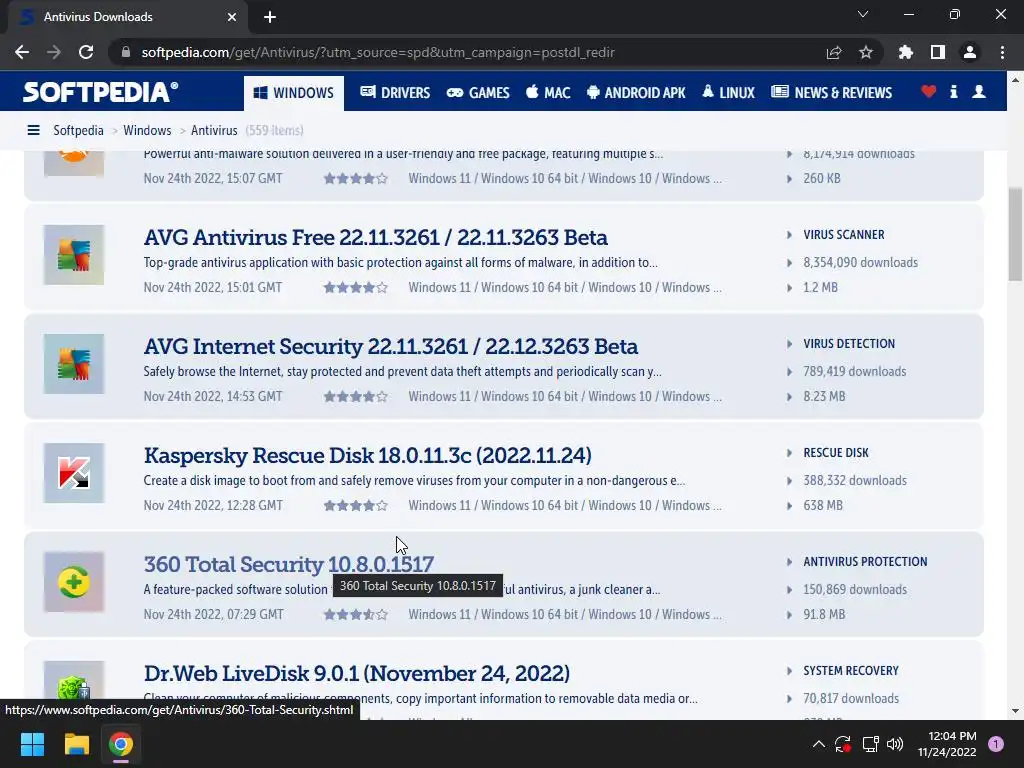Close the Antivirus Downloads tab
This screenshot has width=1024, height=768.
232,17
